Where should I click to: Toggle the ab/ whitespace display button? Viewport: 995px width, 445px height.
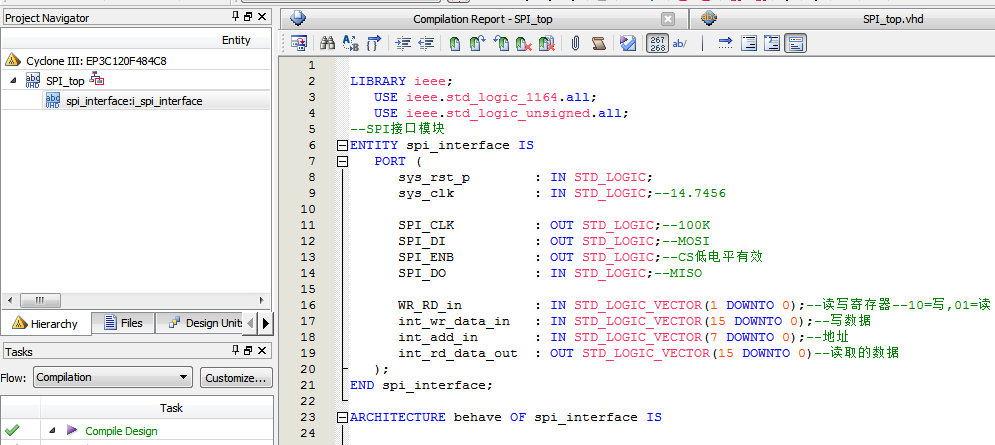tap(680, 43)
